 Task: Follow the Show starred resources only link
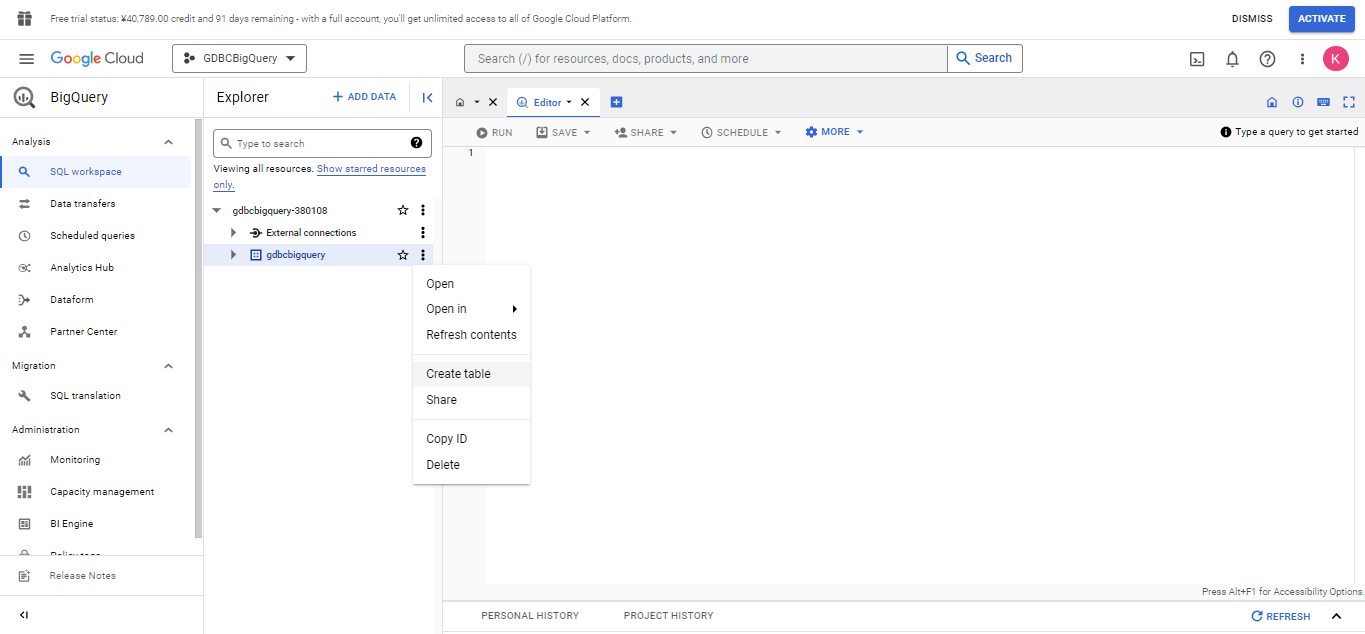coord(371,169)
